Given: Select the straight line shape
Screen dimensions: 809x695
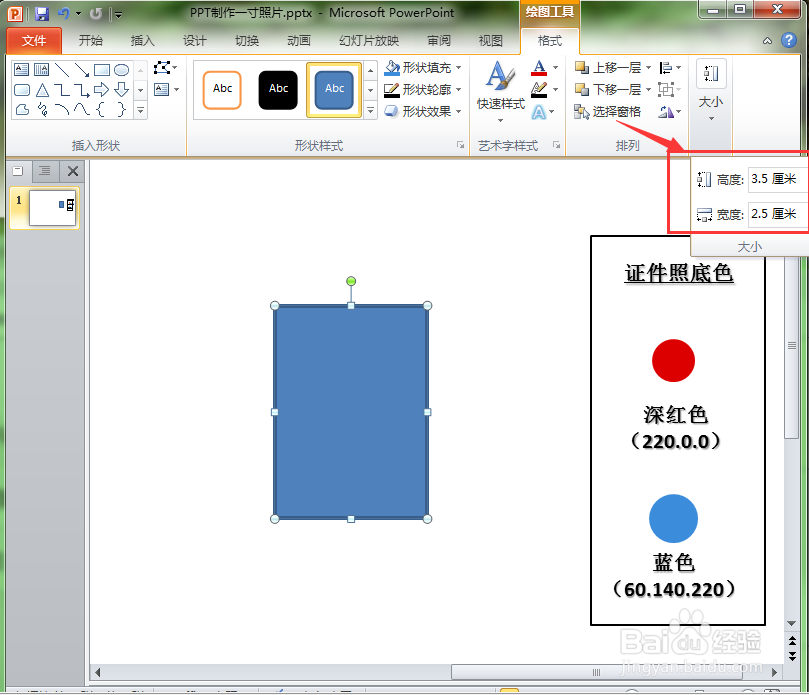Looking at the screenshot, I should pyautogui.click(x=62, y=69).
